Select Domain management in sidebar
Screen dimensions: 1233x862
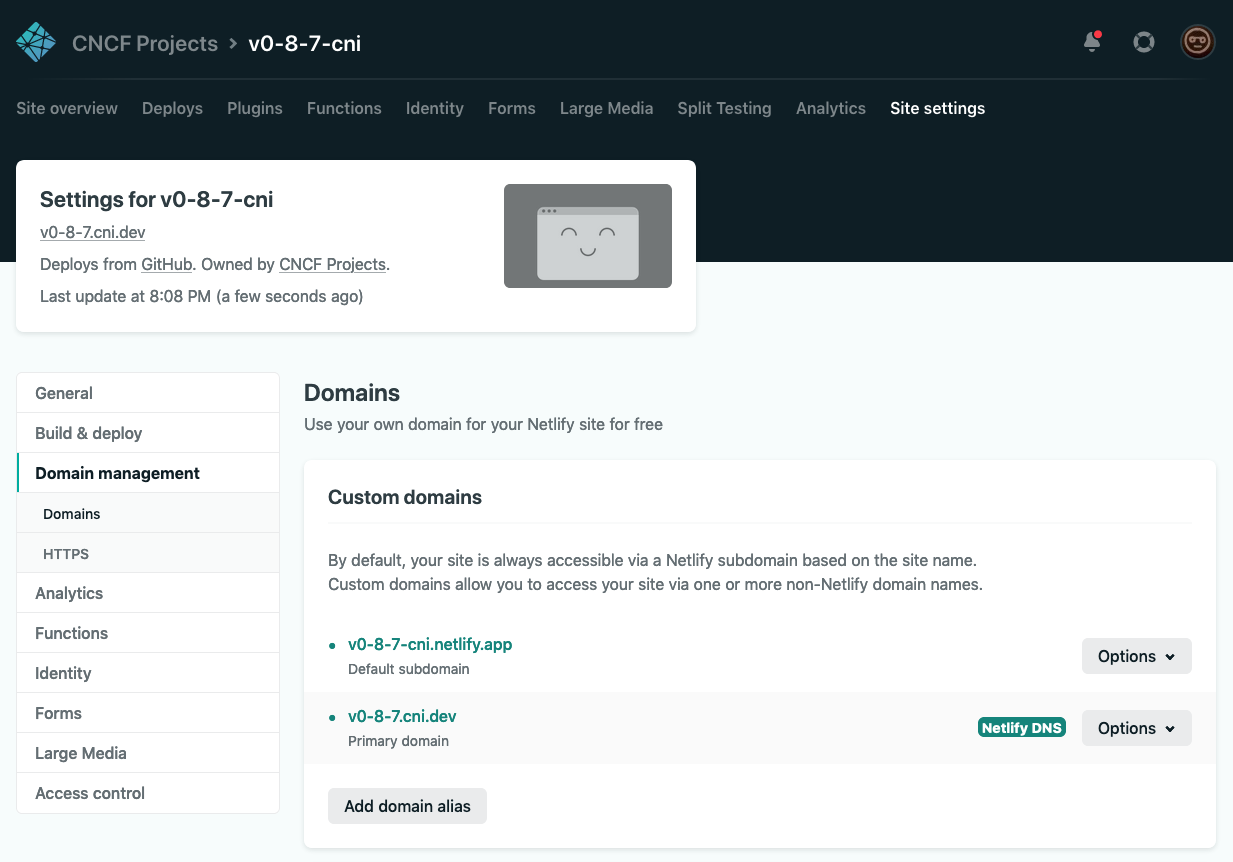tap(148, 473)
